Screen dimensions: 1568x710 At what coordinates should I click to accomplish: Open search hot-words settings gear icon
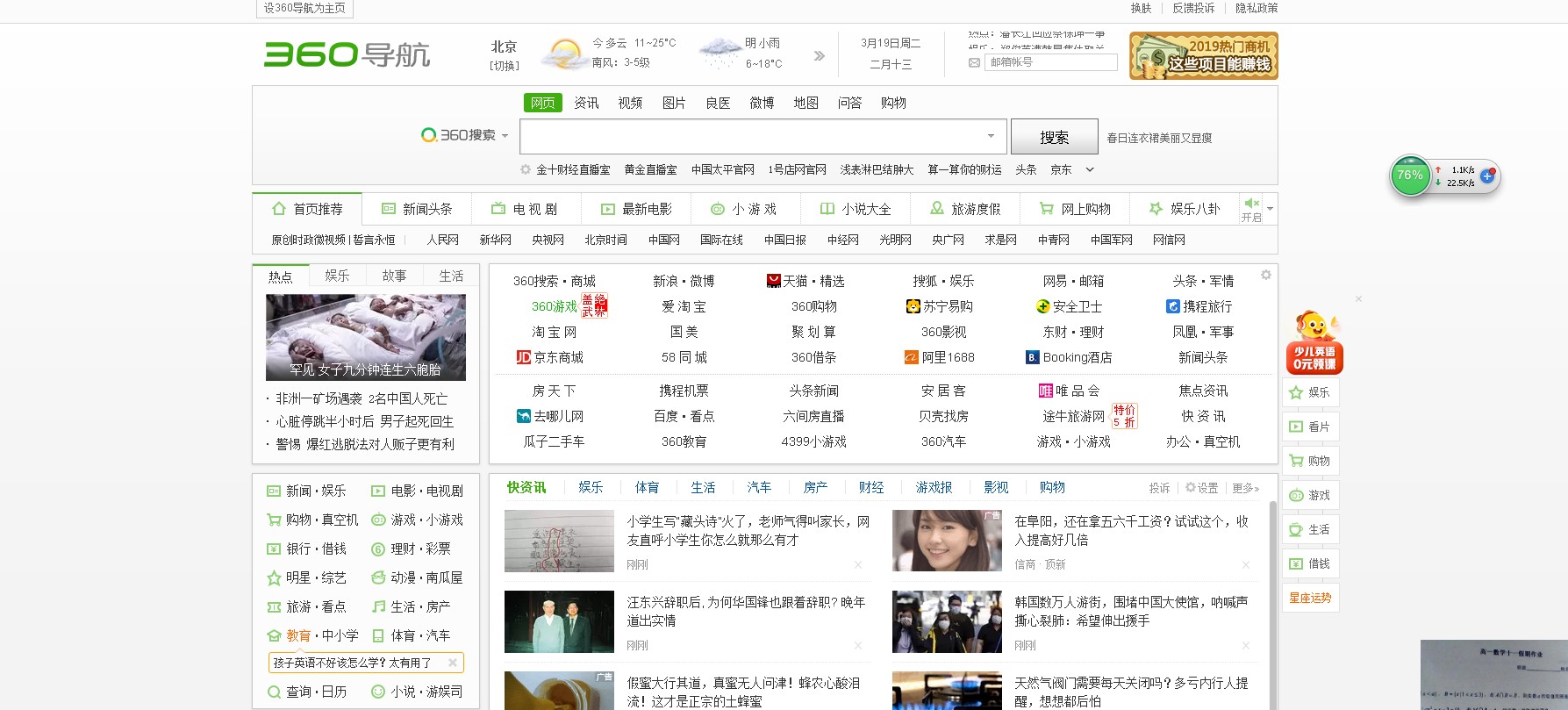coord(526,169)
